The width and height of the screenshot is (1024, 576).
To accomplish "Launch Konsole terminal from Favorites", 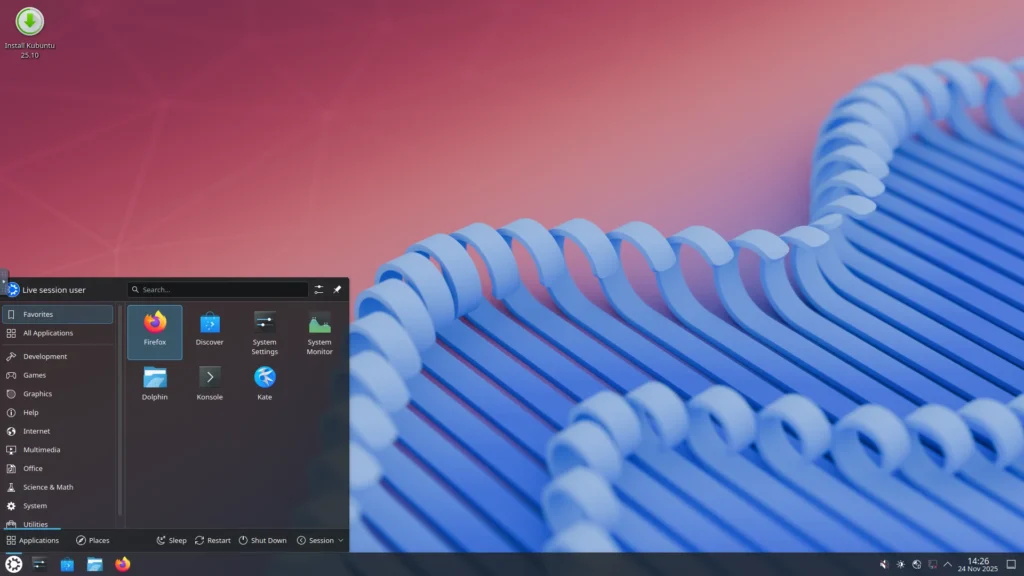I will pyautogui.click(x=209, y=382).
